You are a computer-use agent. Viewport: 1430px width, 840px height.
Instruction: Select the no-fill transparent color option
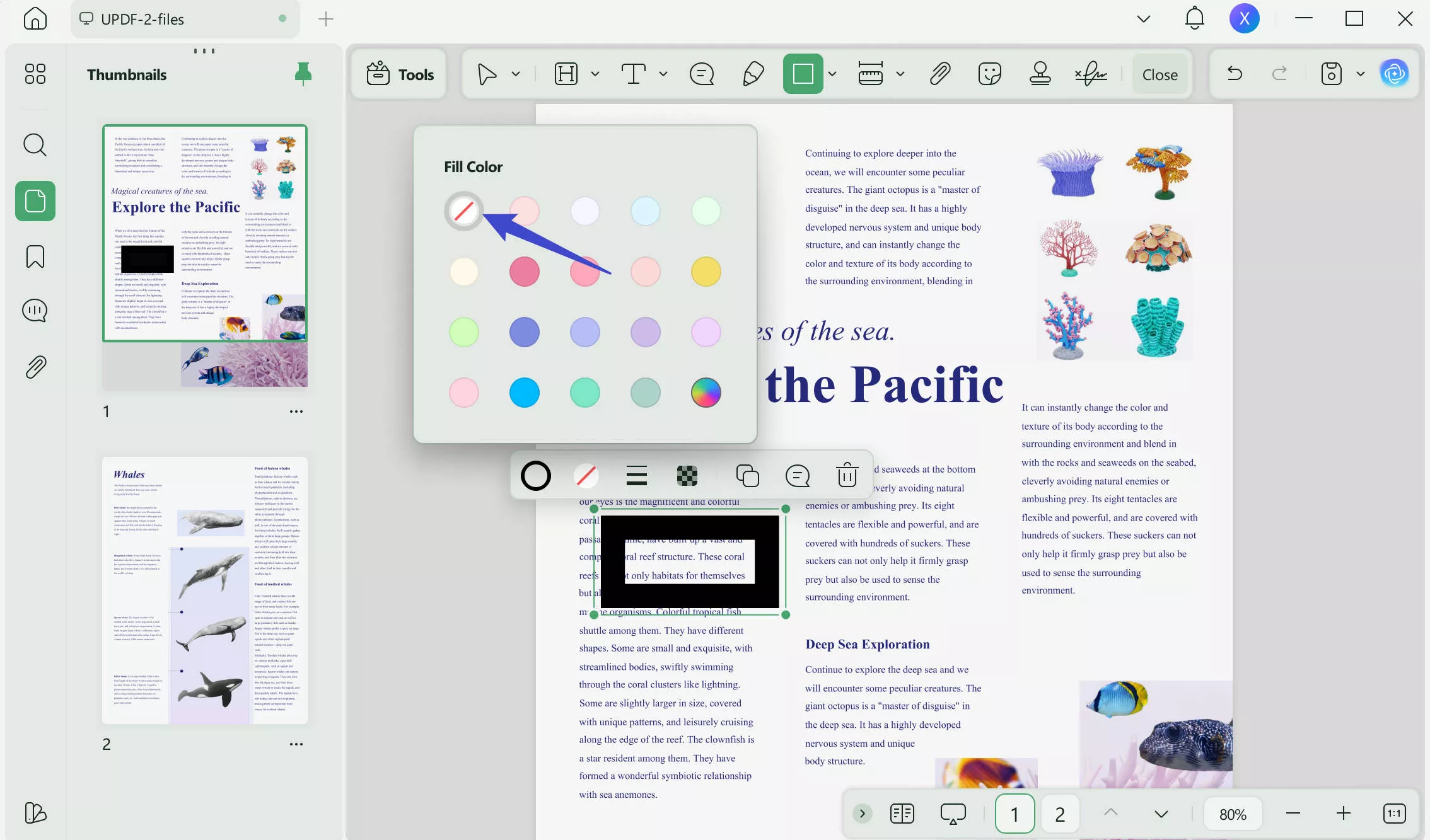(463, 210)
